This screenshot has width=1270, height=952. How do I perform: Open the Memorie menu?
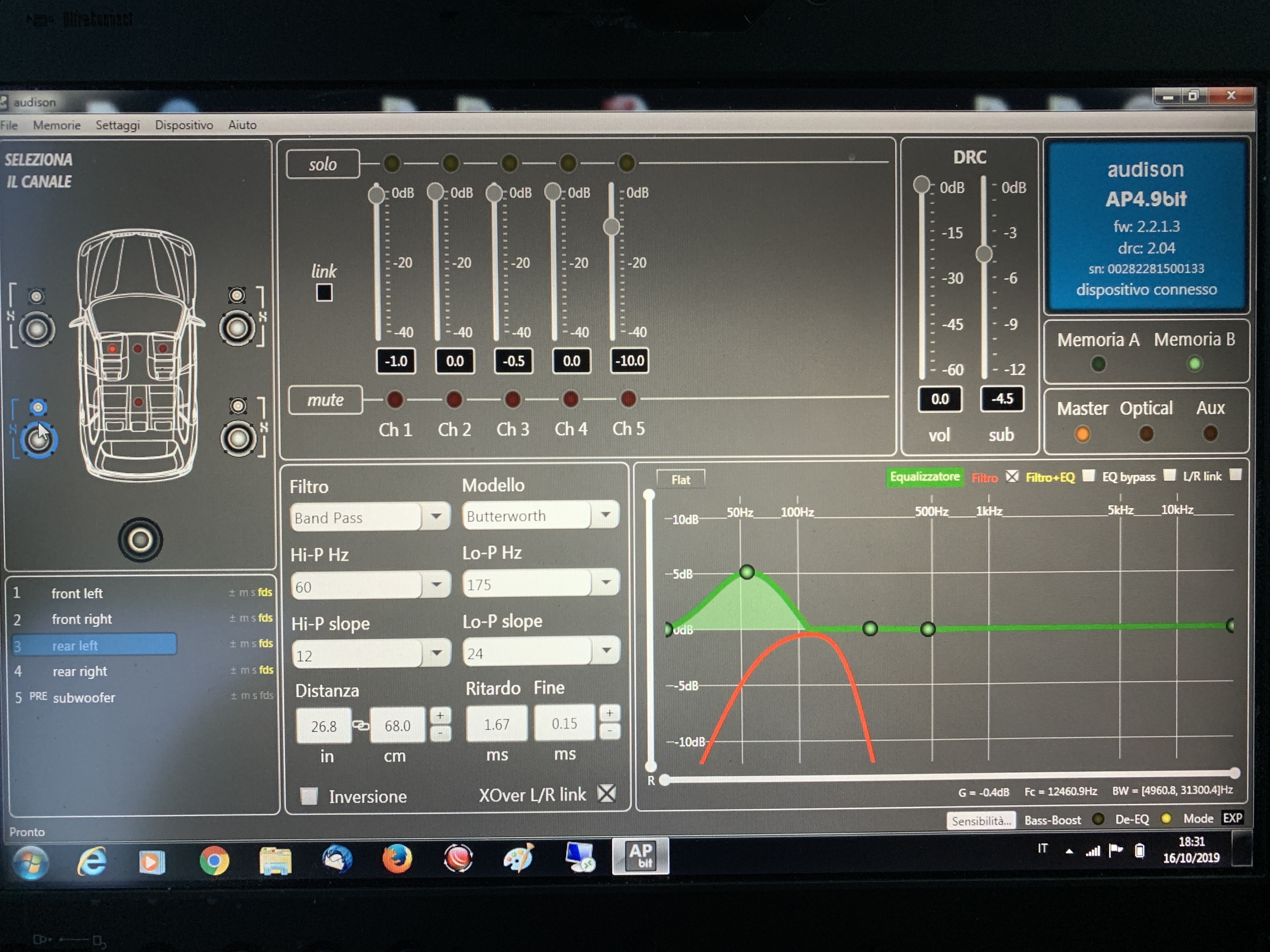(x=56, y=125)
